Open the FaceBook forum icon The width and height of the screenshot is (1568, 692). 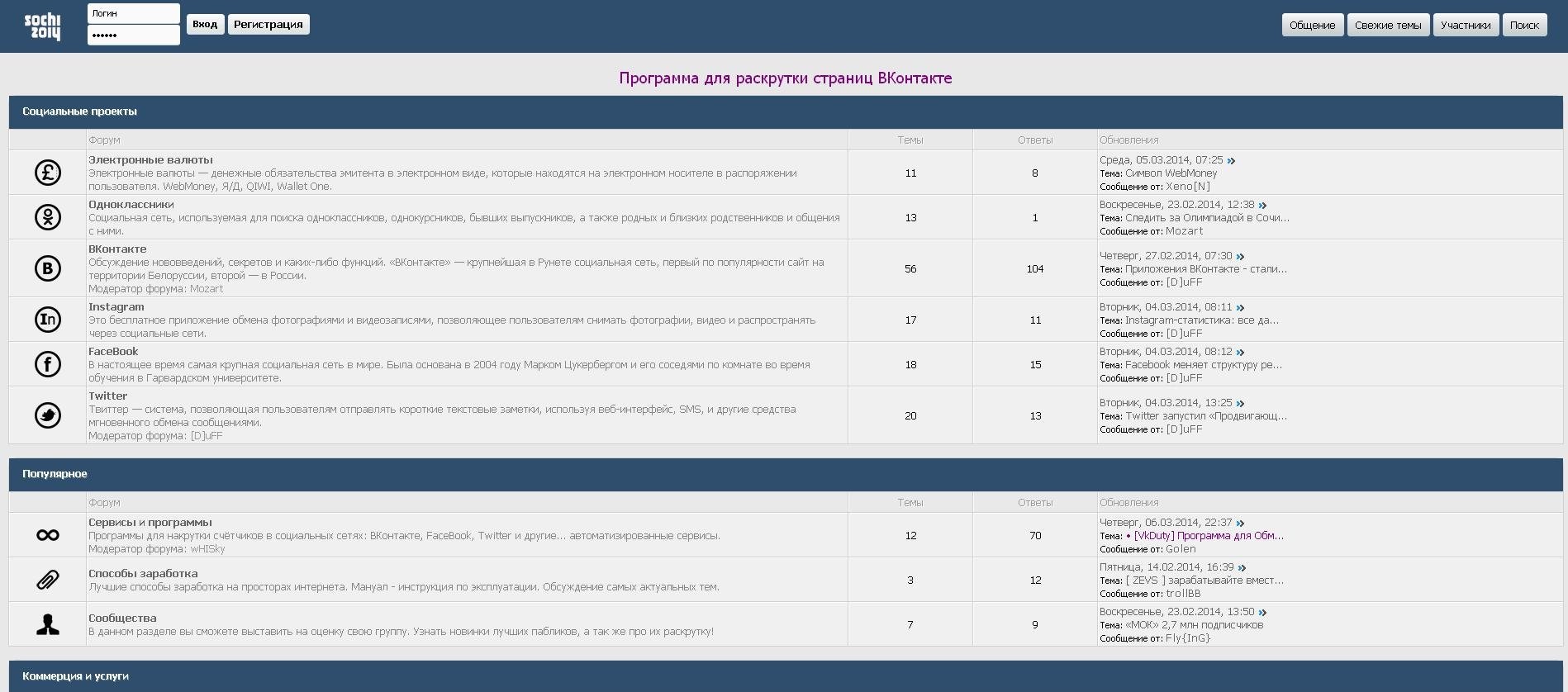click(48, 364)
